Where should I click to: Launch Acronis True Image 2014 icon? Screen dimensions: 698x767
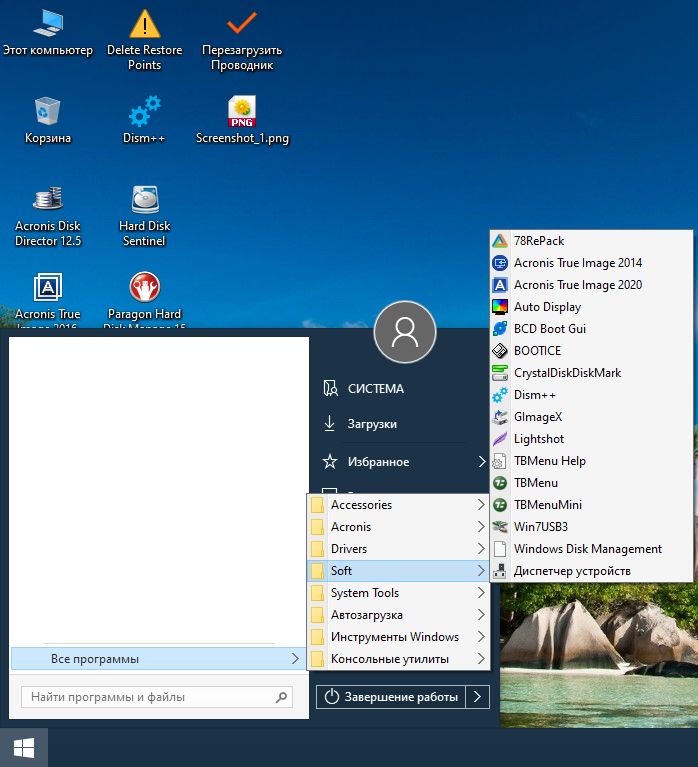tap(499, 263)
